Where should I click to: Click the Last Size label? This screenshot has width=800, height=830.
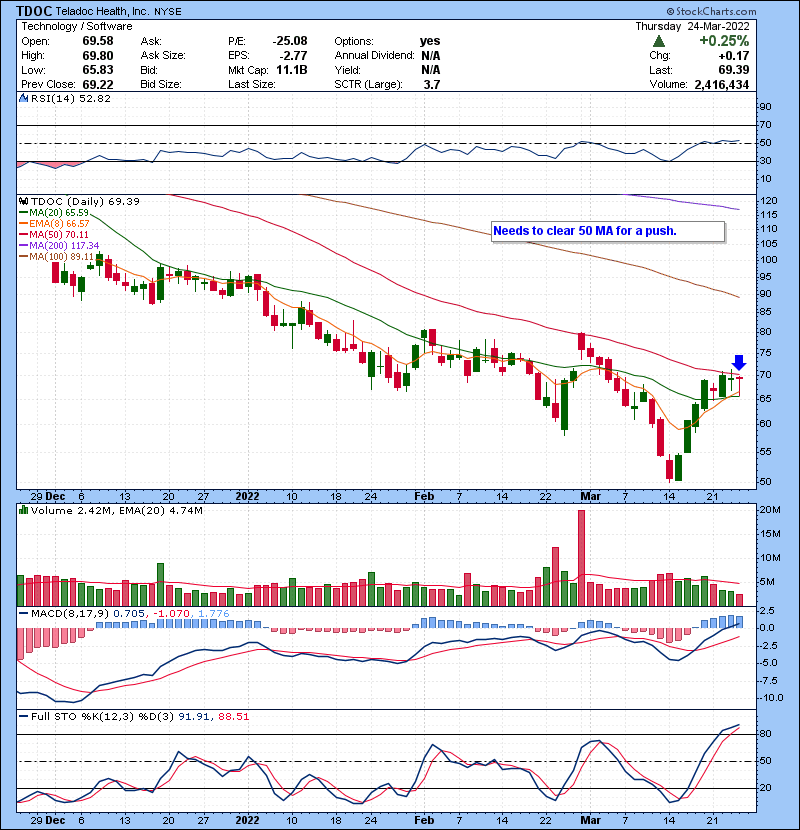pos(251,84)
